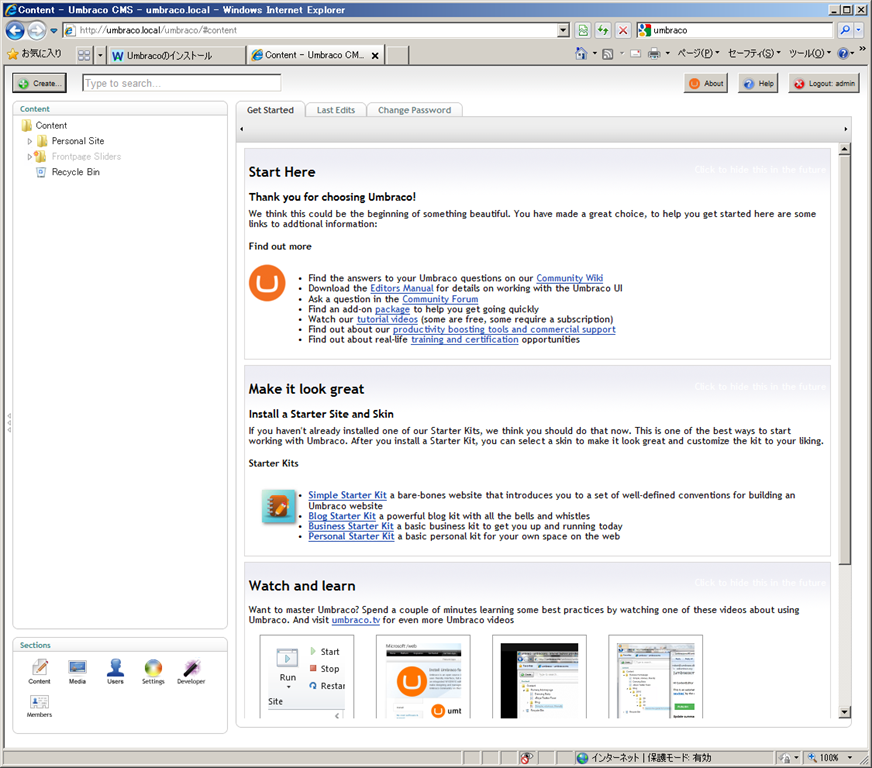Select the Frontpage Sliders node
The image size is (872, 768).
(x=86, y=157)
